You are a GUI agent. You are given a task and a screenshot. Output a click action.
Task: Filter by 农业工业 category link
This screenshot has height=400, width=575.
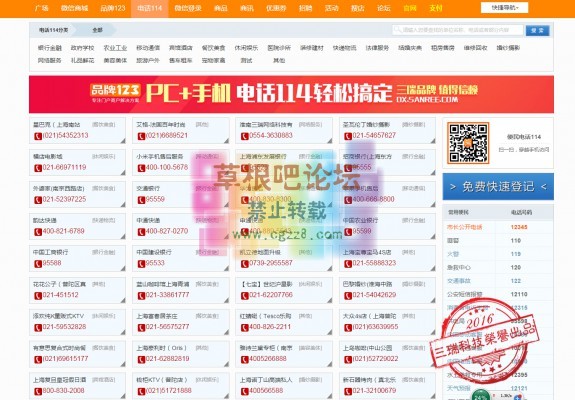pos(115,48)
